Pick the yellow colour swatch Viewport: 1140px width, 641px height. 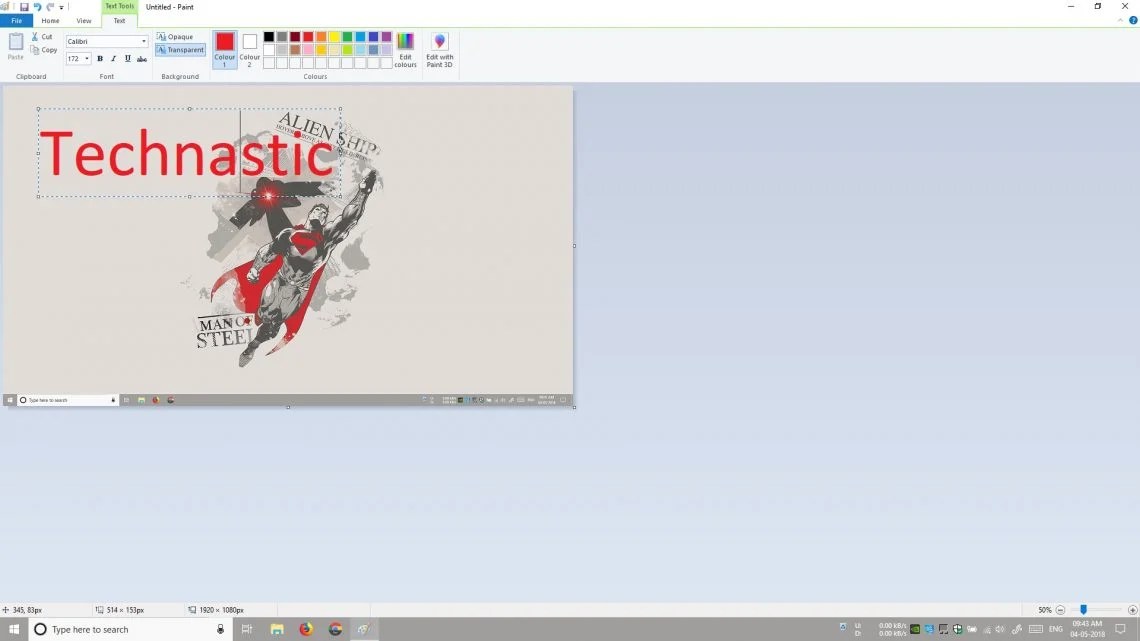point(334,37)
